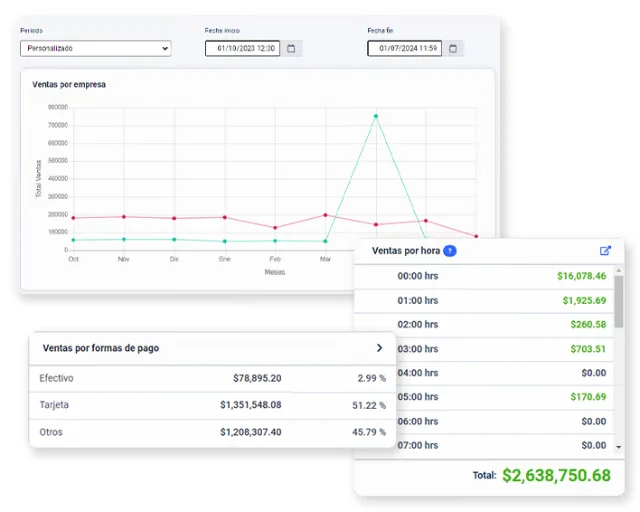Click the red Feb data point on chart
This screenshot has height=512, width=640.
point(275,227)
